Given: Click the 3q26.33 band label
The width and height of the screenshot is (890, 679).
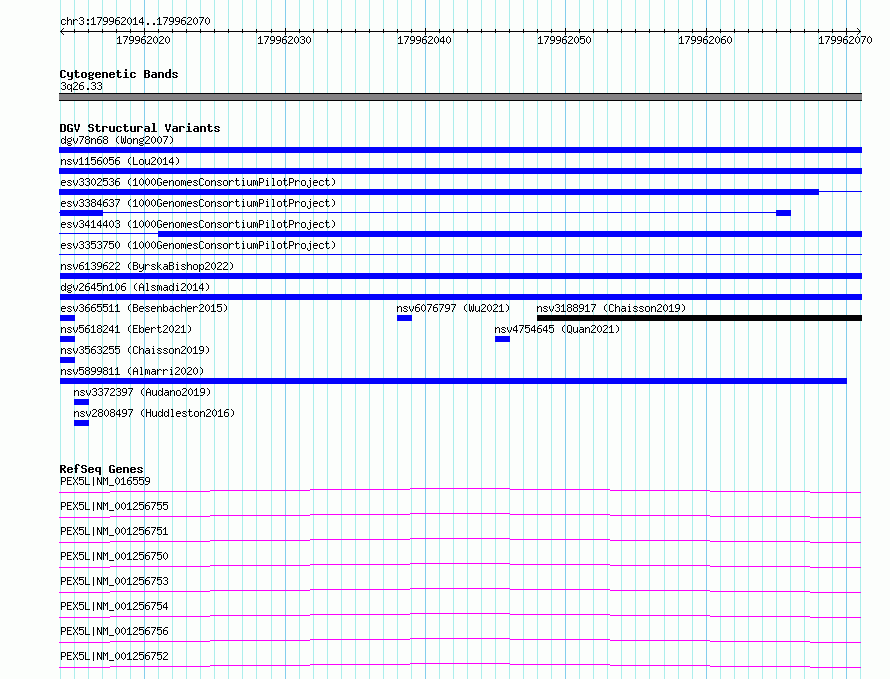Looking at the screenshot, I should pyautogui.click(x=81, y=86).
